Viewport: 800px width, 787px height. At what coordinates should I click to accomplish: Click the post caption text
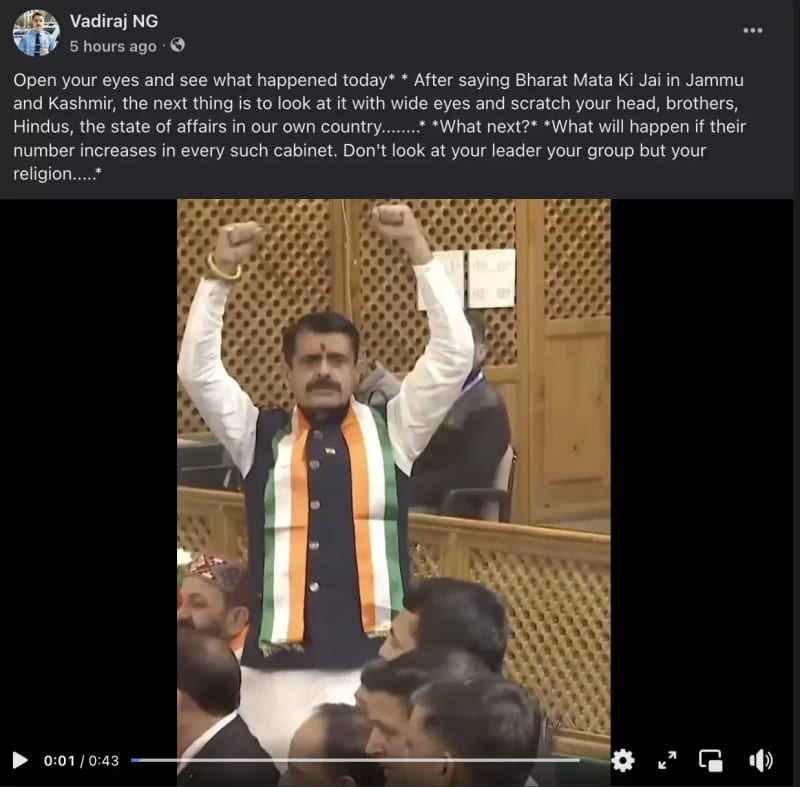[x=379, y=127]
